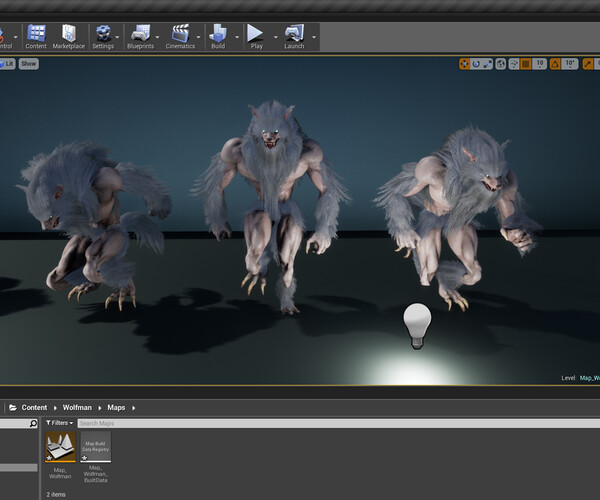Expand the Settings dropdown arrow
The image size is (600, 500).
click(117, 37)
